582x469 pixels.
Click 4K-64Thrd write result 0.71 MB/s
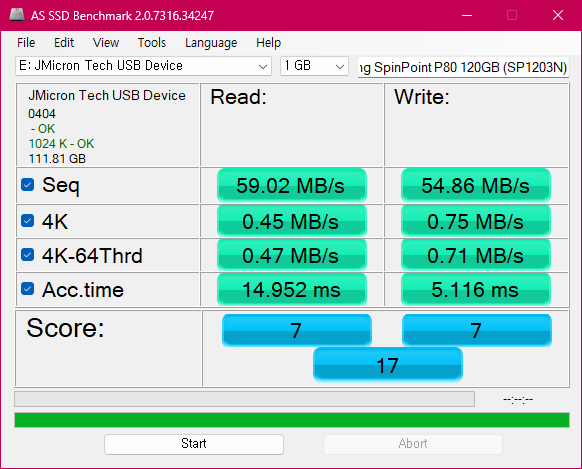(x=476, y=255)
